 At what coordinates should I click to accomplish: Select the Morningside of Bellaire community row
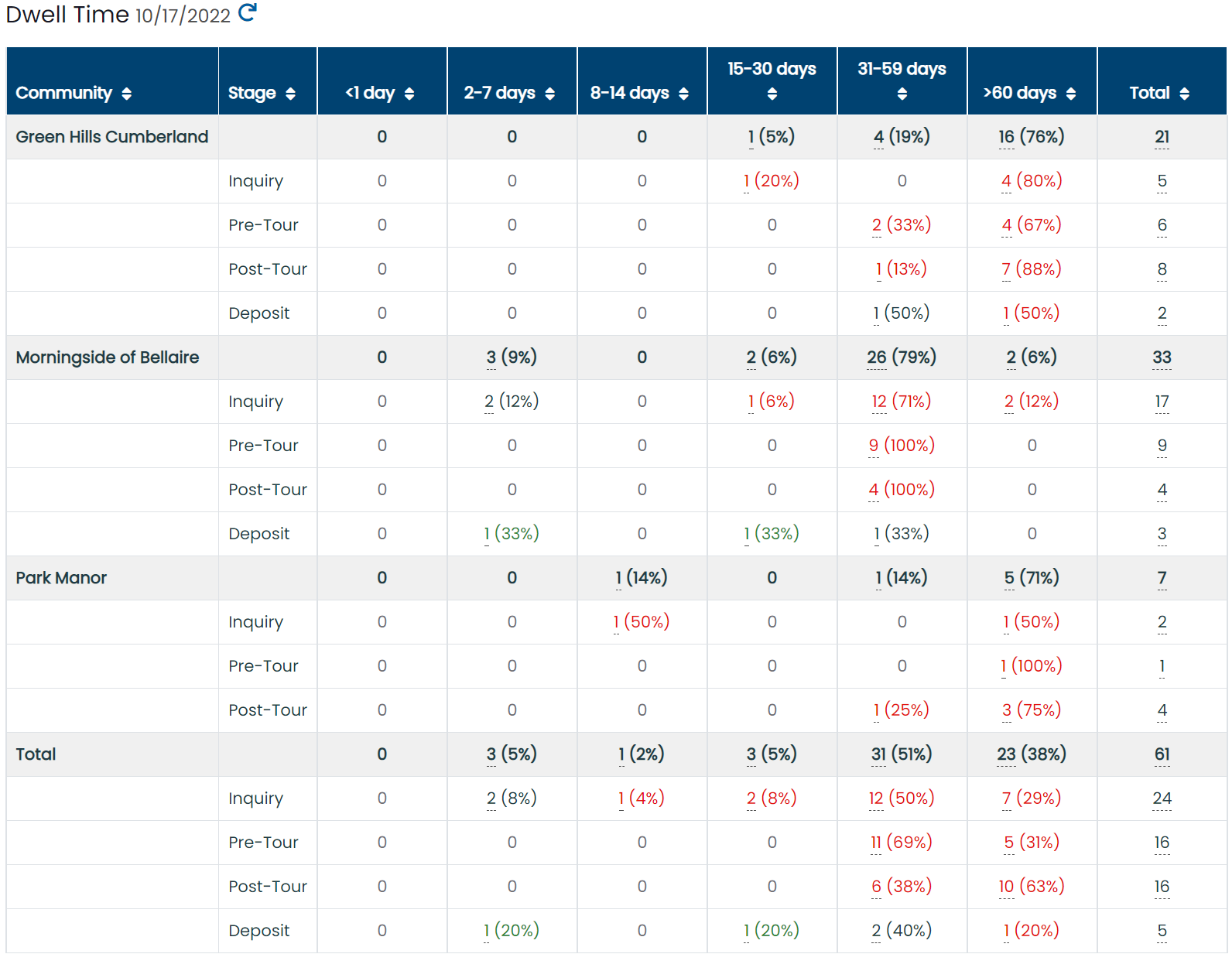pos(617,357)
